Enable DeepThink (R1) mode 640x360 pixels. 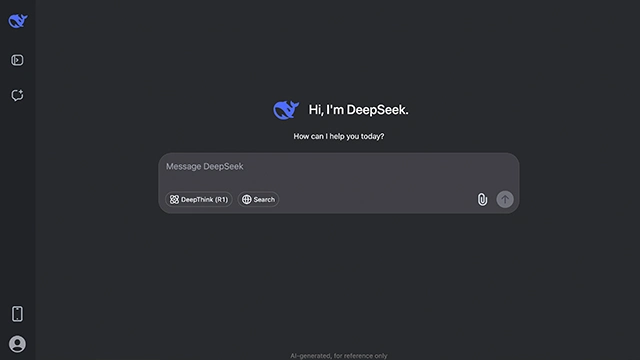coord(199,199)
